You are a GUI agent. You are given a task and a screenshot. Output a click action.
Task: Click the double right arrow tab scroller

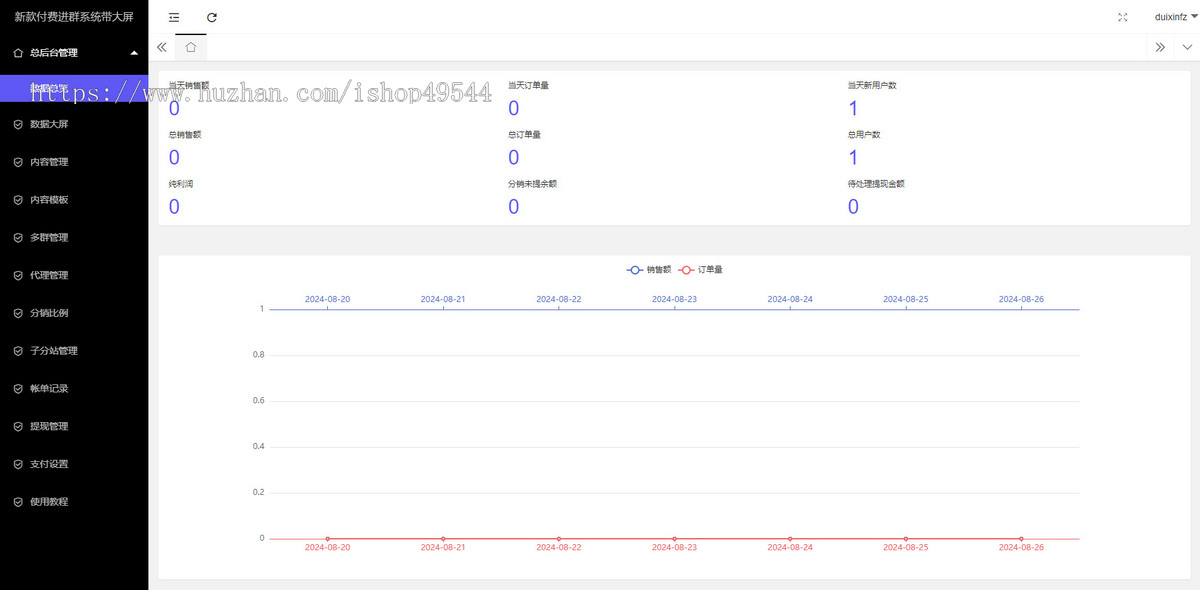(1160, 47)
